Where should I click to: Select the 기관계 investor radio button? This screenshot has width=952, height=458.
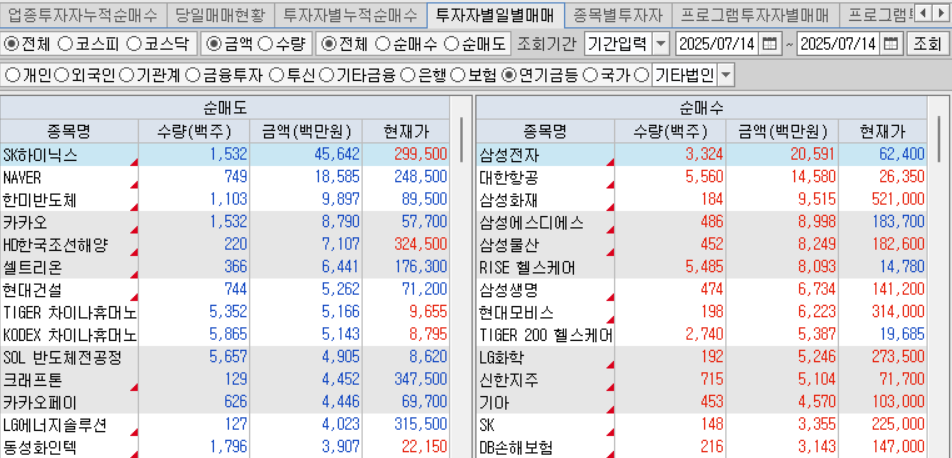[x=126, y=75]
